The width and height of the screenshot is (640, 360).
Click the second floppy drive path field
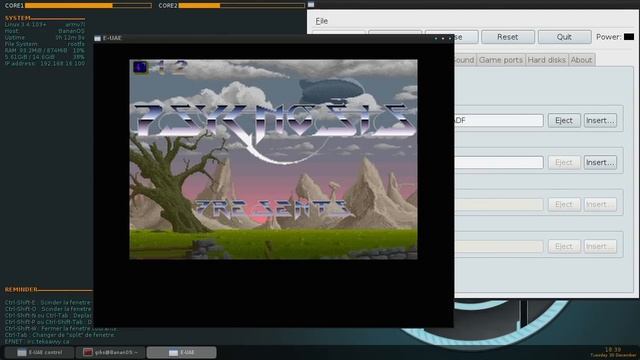(498, 162)
